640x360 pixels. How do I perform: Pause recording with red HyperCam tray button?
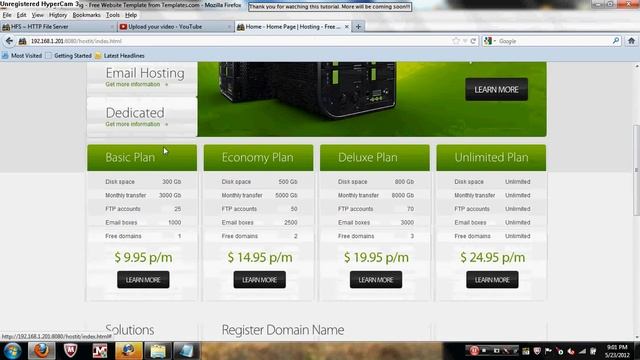474,351
